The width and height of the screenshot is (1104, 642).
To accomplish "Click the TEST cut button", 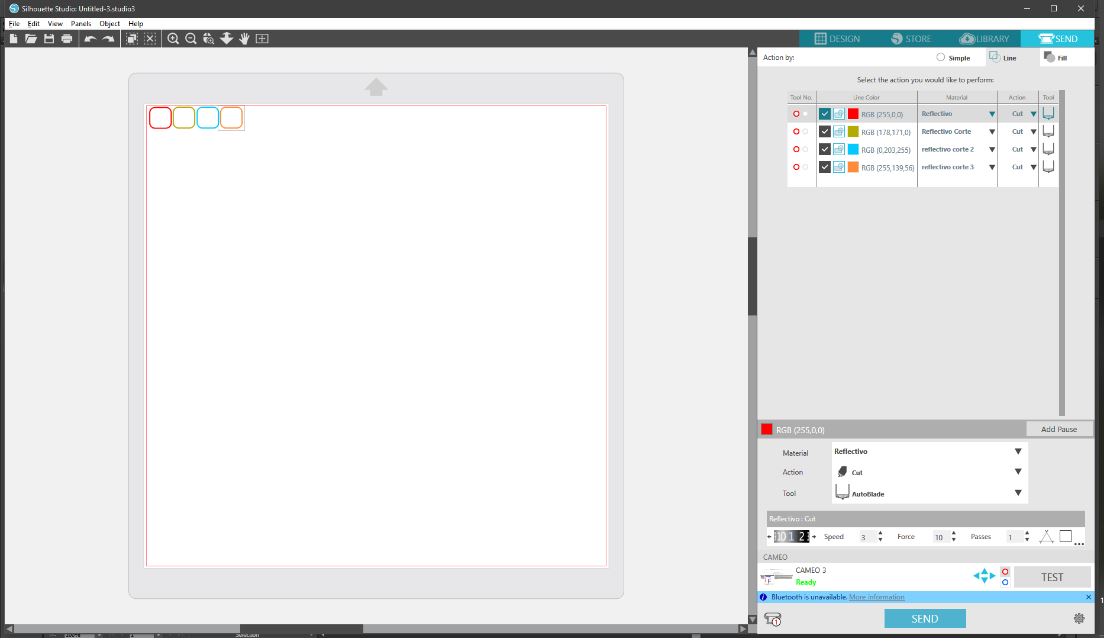I will (1052, 577).
